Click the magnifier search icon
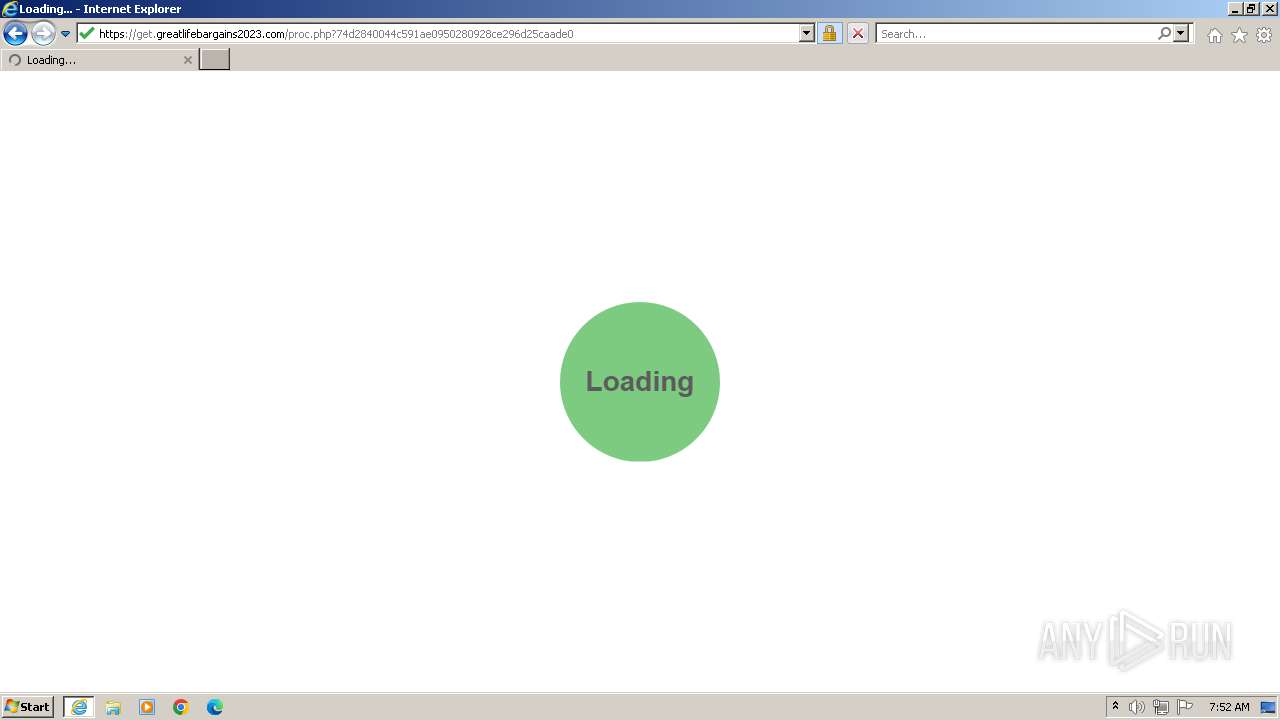Image resolution: width=1280 pixels, height=720 pixels. pyautogui.click(x=1164, y=33)
